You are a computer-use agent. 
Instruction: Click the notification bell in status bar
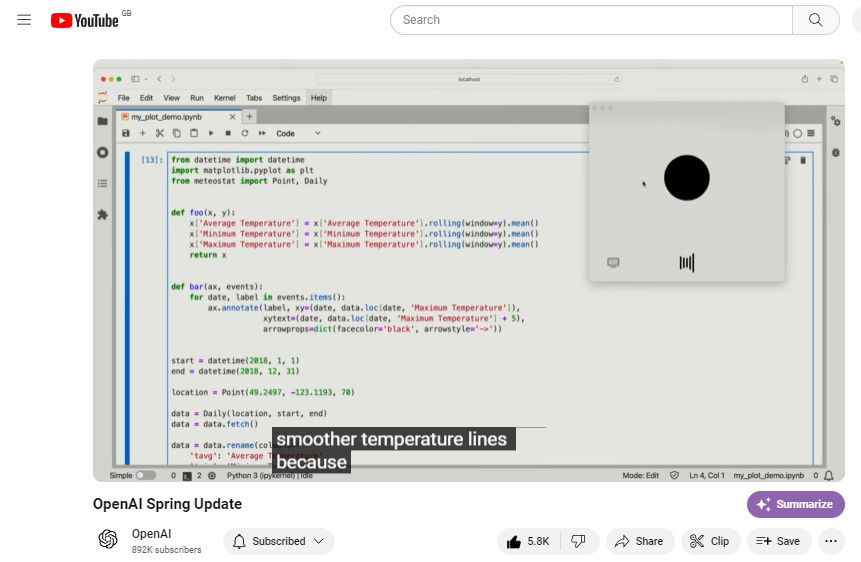tap(829, 475)
